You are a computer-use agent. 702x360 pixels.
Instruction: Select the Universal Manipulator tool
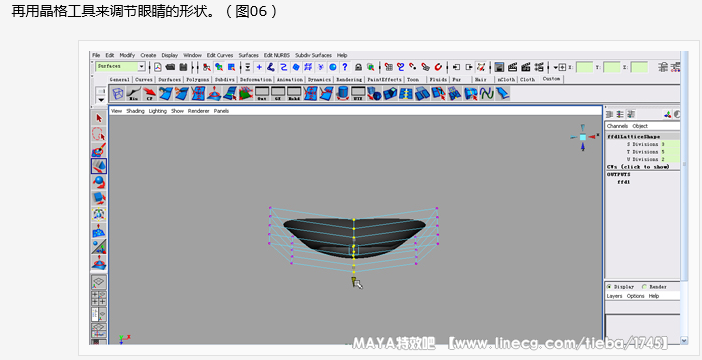tap(99, 214)
